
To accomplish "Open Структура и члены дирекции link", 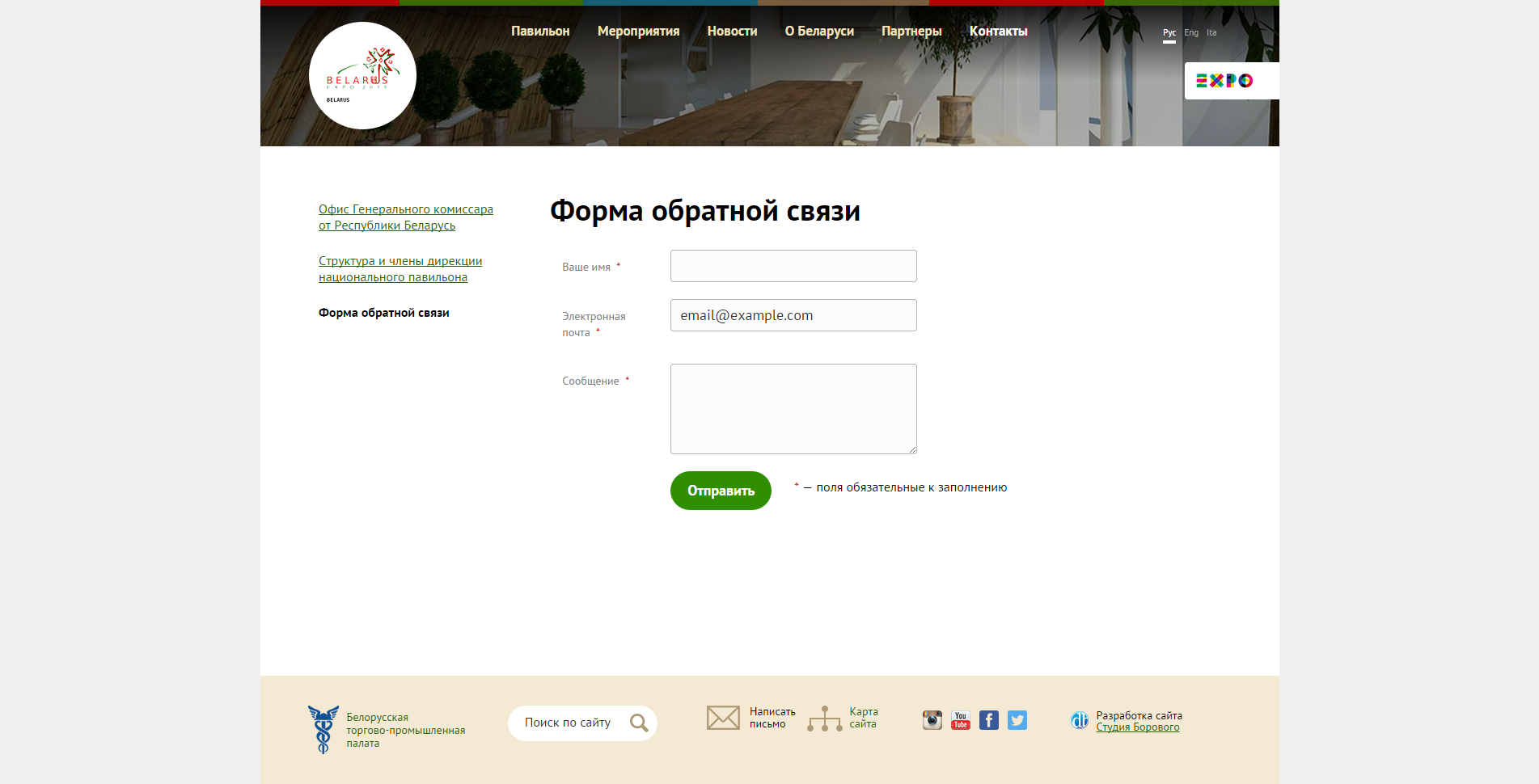I will tap(400, 269).
